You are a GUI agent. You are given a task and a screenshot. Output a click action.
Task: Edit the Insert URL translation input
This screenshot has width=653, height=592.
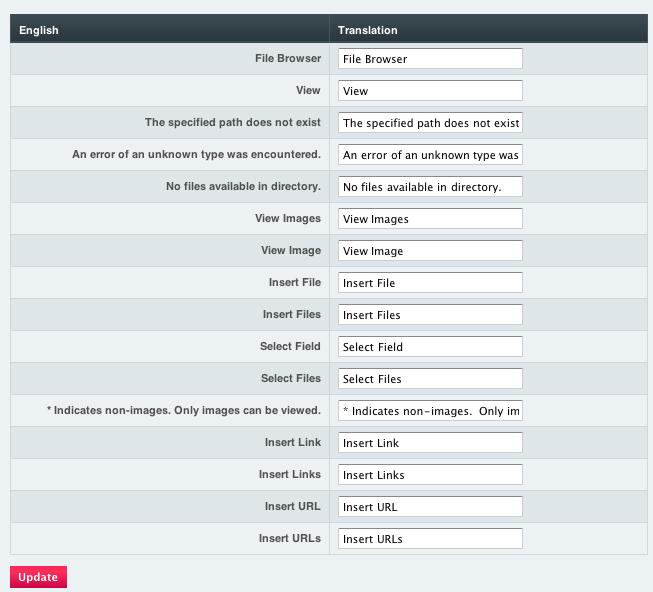[430, 507]
